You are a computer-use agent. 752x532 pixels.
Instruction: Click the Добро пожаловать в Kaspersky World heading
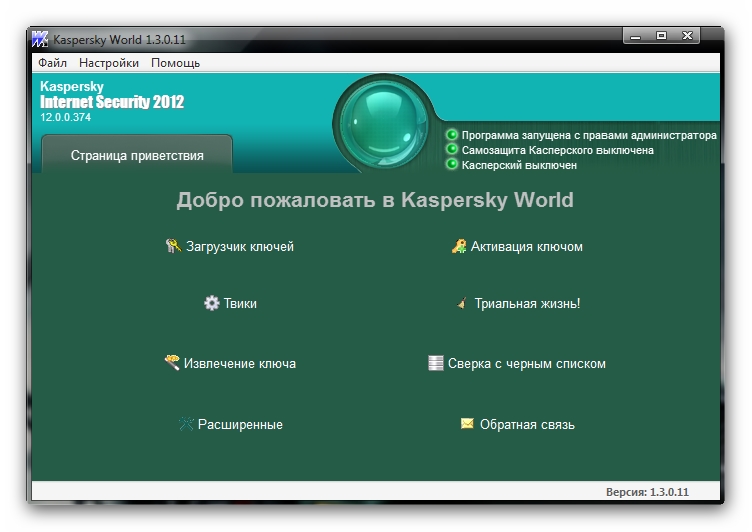pyautogui.click(x=375, y=200)
